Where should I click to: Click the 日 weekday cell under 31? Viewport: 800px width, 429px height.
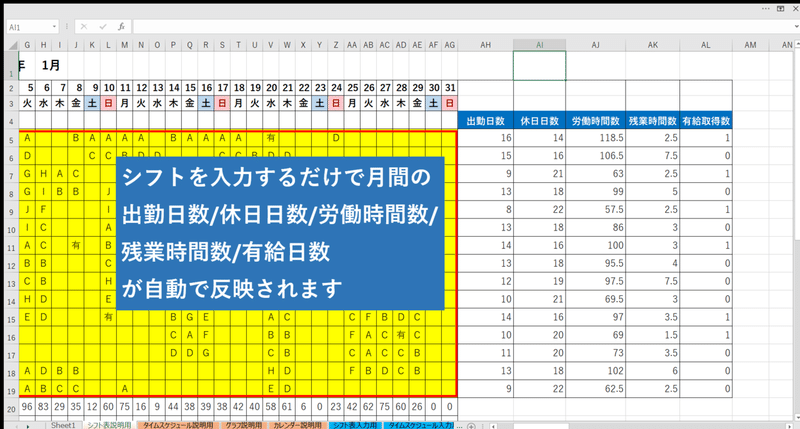pyautogui.click(x=449, y=103)
